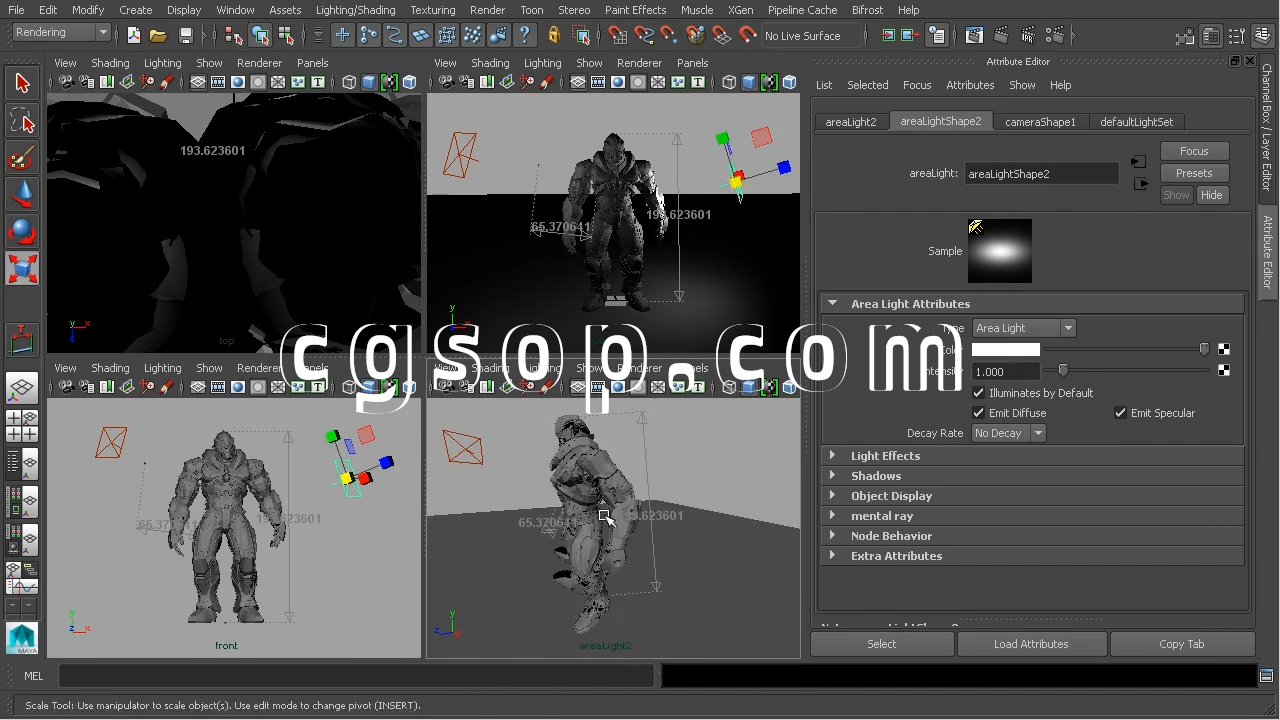Collapse the Area Light Attributes section
This screenshot has width=1280, height=720.
tap(832, 303)
